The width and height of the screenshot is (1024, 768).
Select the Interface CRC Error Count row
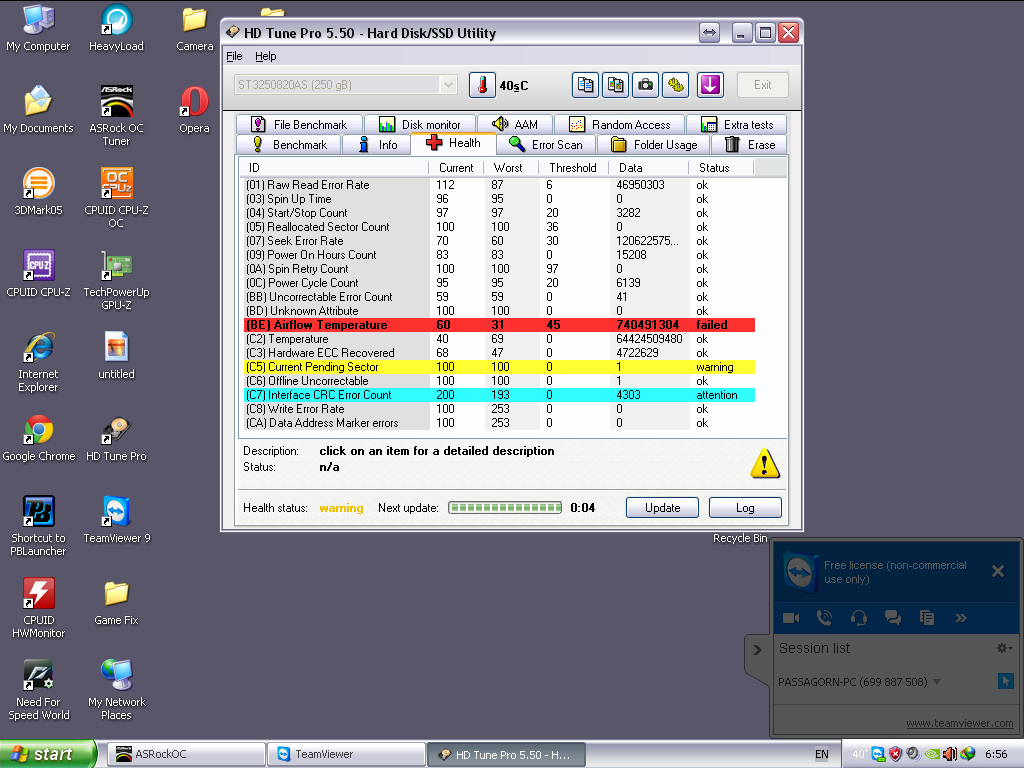click(x=500, y=395)
